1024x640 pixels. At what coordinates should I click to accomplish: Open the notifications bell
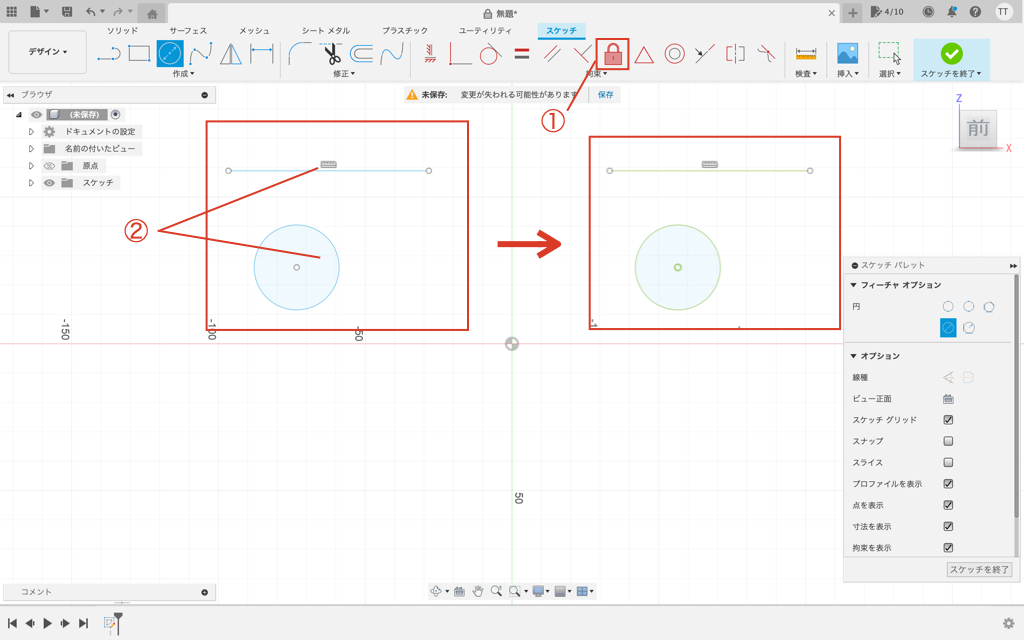coord(952,12)
